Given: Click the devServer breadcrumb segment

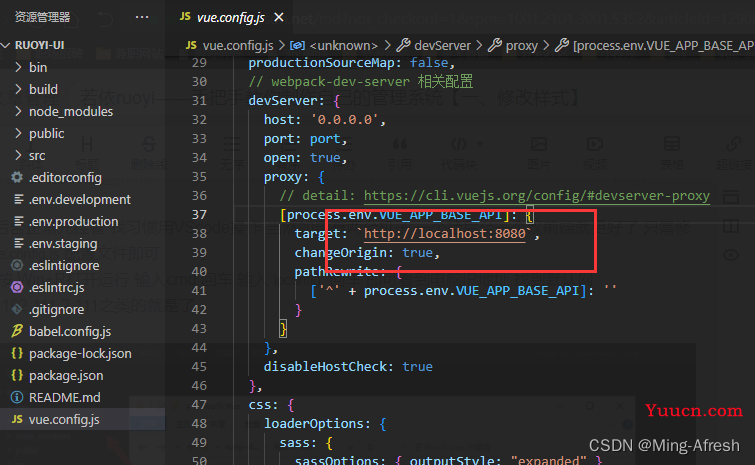Looking at the screenshot, I should (443, 46).
